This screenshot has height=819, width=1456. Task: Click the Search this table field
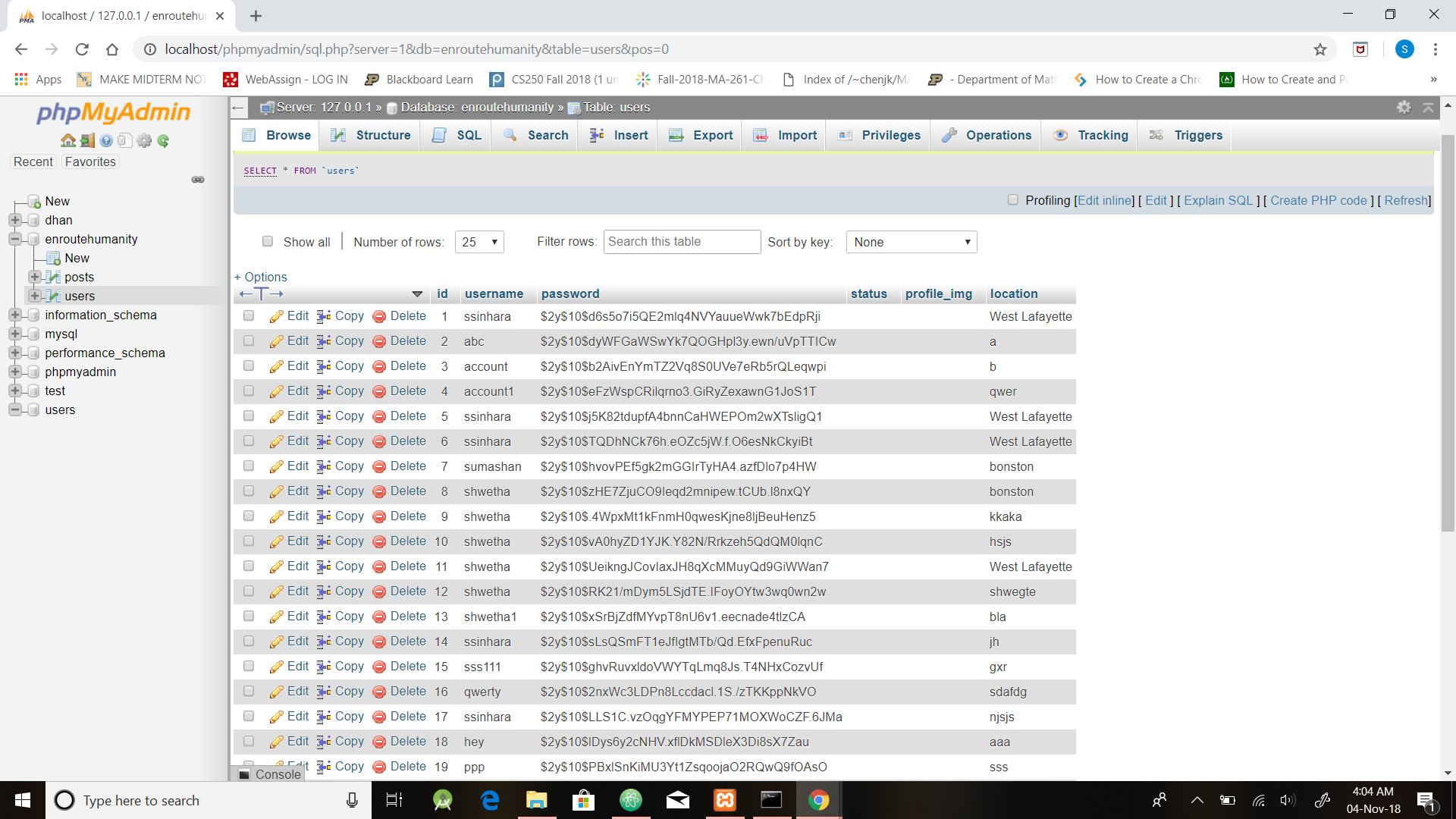point(681,242)
